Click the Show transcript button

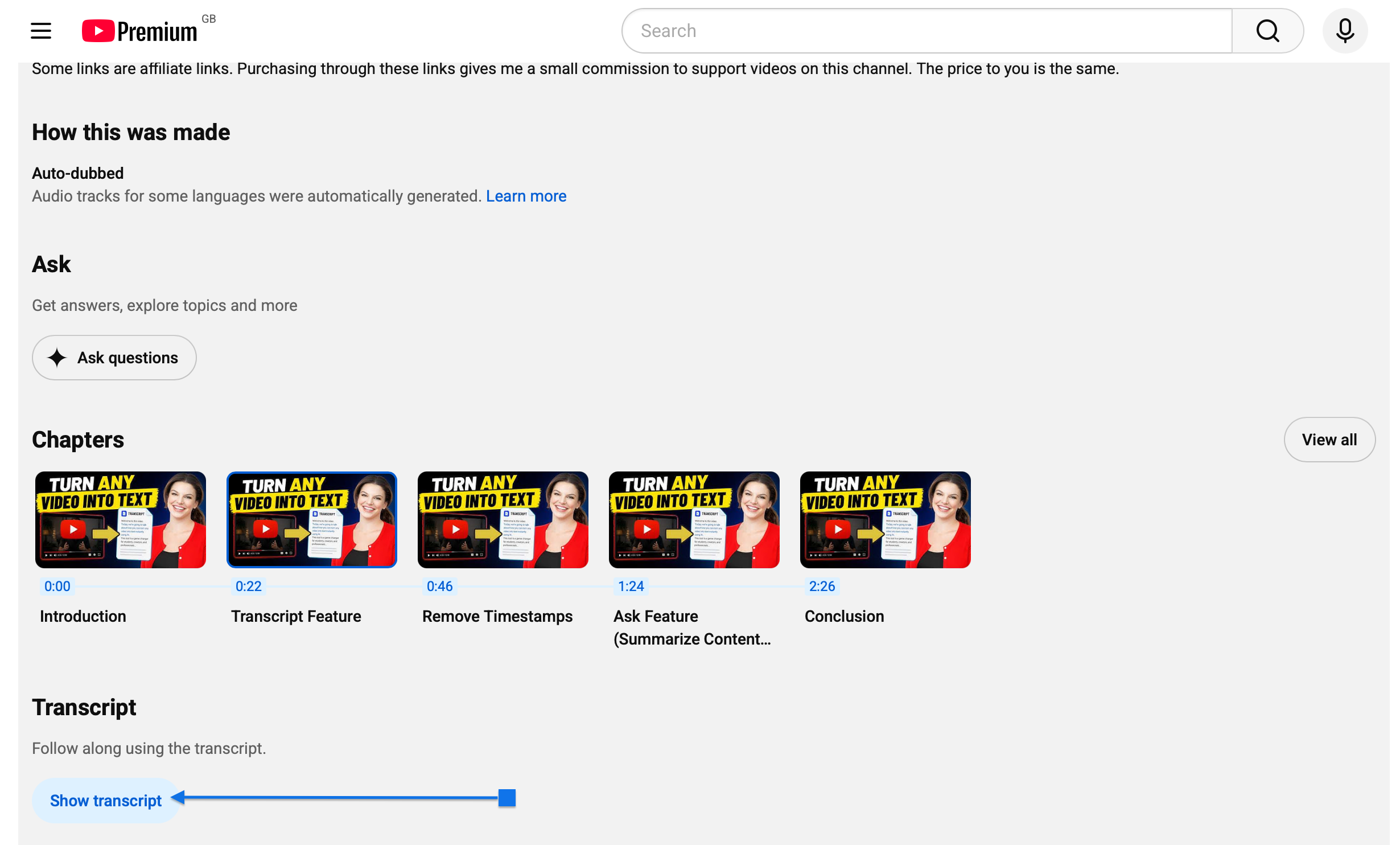[106, 801]
